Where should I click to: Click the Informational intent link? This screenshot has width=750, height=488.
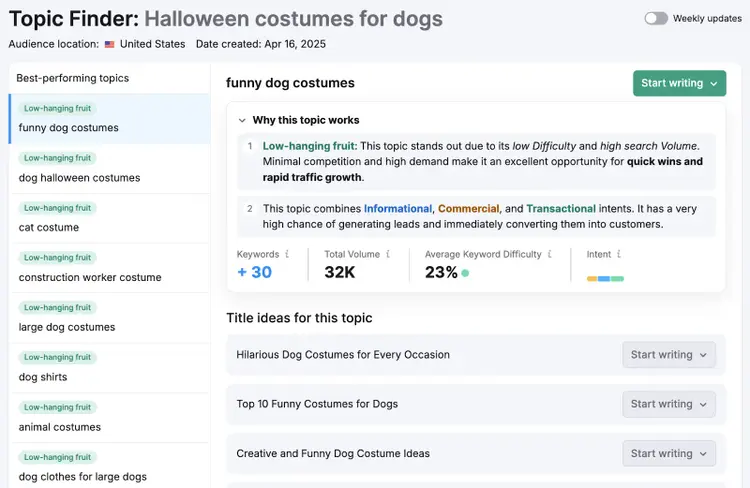click(x=397, y=209)
